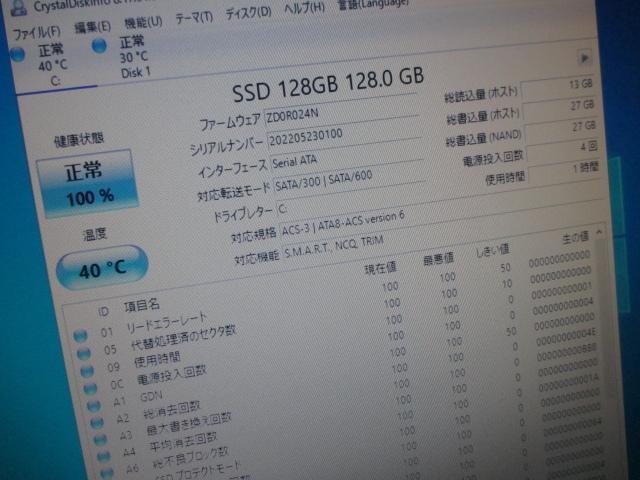The image size is (640, 480).
Task: Click the 項目名 column header
Action: coord(142,305)
